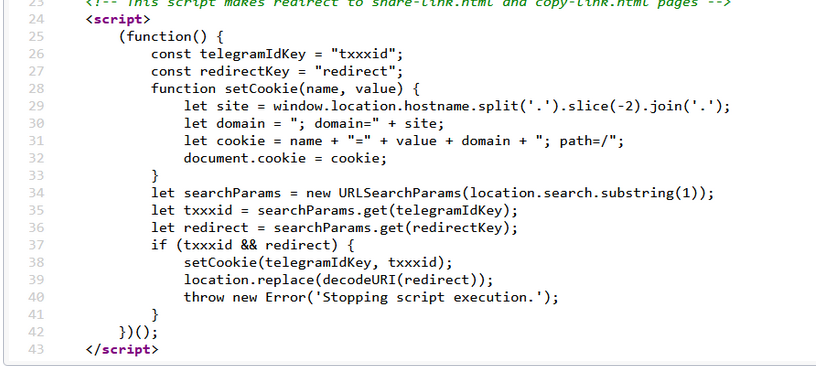This screenshot has height=367, width=816.
Task: Place cursor on 'location.replace(decodeURI(redirect));' line
Action: click(x=338, y=280)
